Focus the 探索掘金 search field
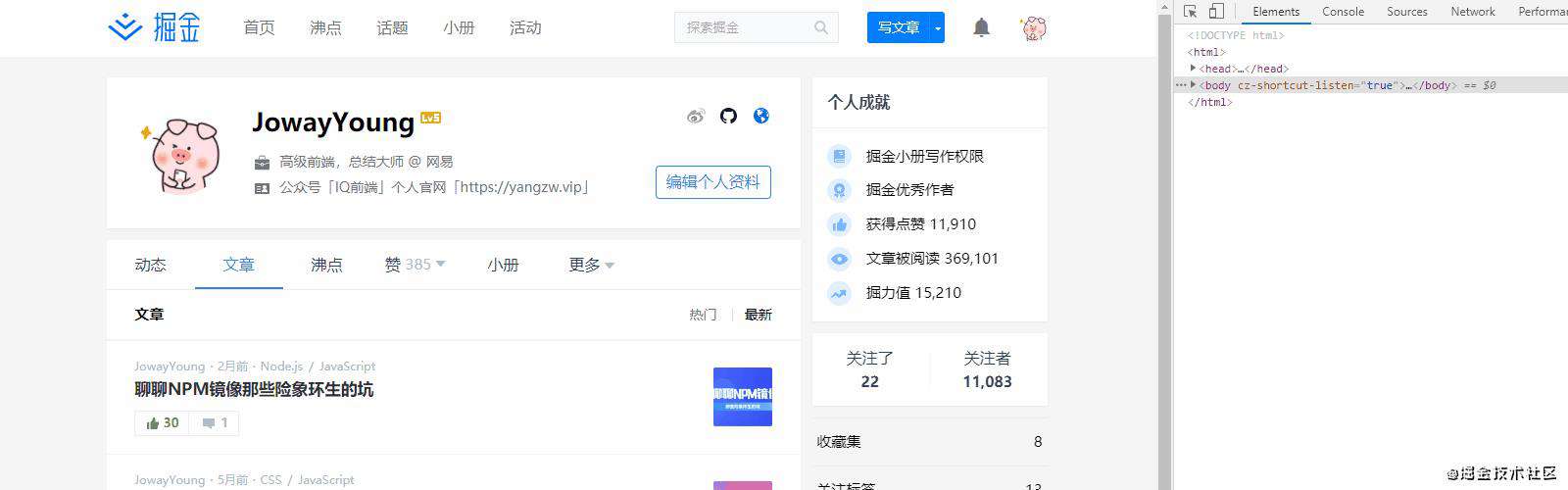 (756, 27)
